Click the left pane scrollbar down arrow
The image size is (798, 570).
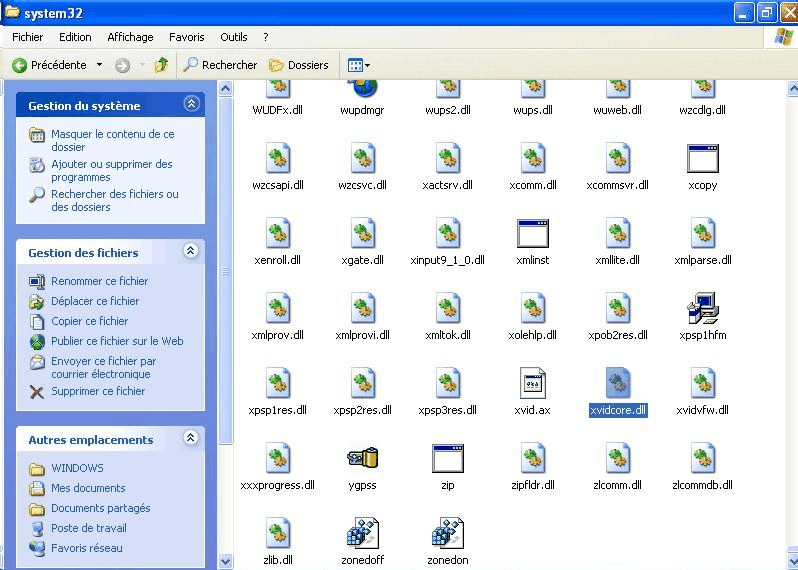[225, 561]
